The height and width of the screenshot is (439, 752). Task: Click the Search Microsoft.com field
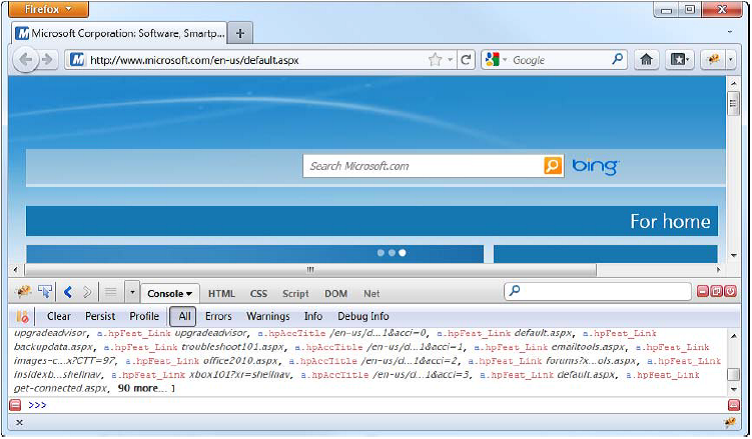coord(424,166)
